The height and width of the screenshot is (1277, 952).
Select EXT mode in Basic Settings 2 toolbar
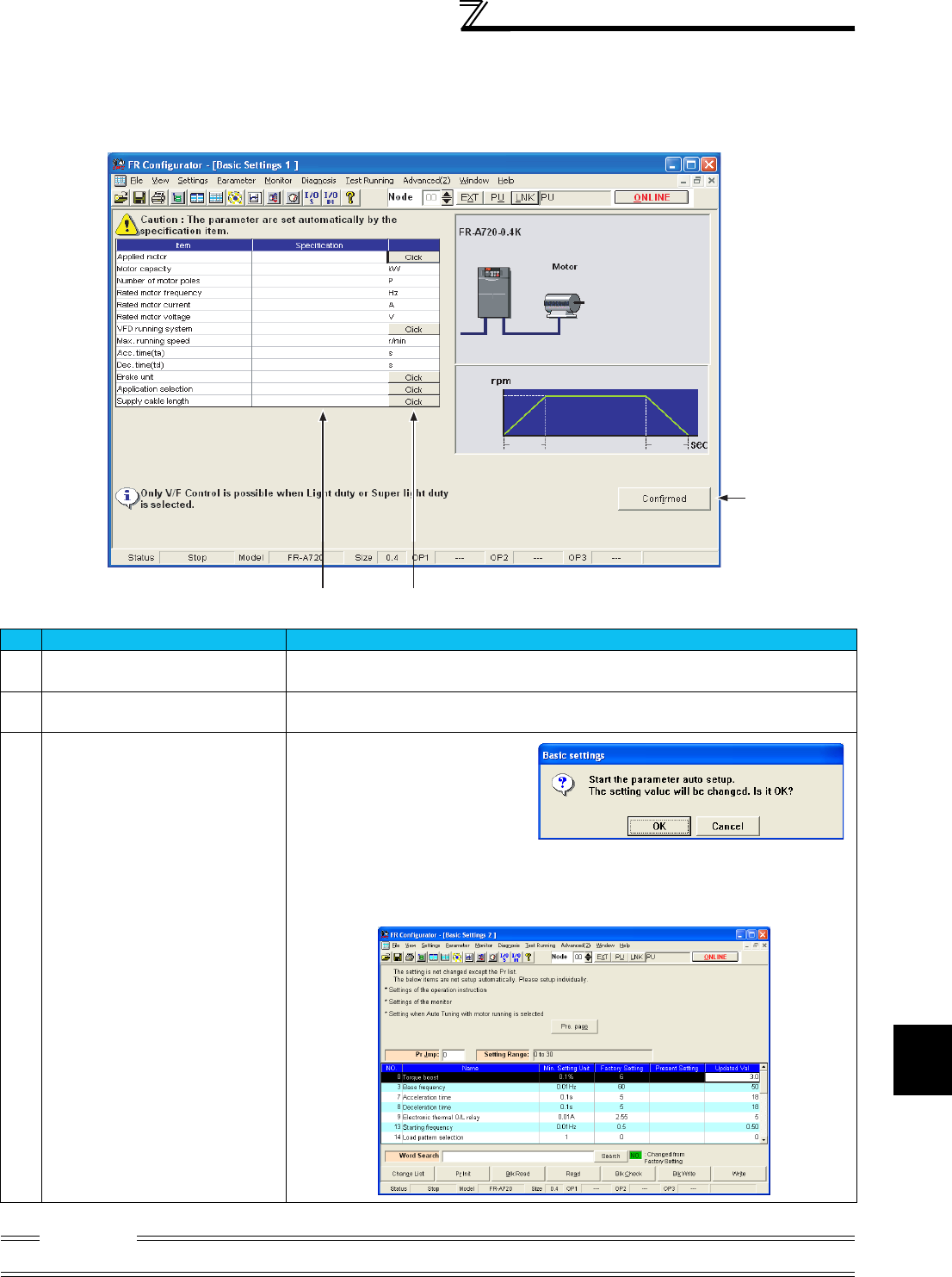coord(603,957)
